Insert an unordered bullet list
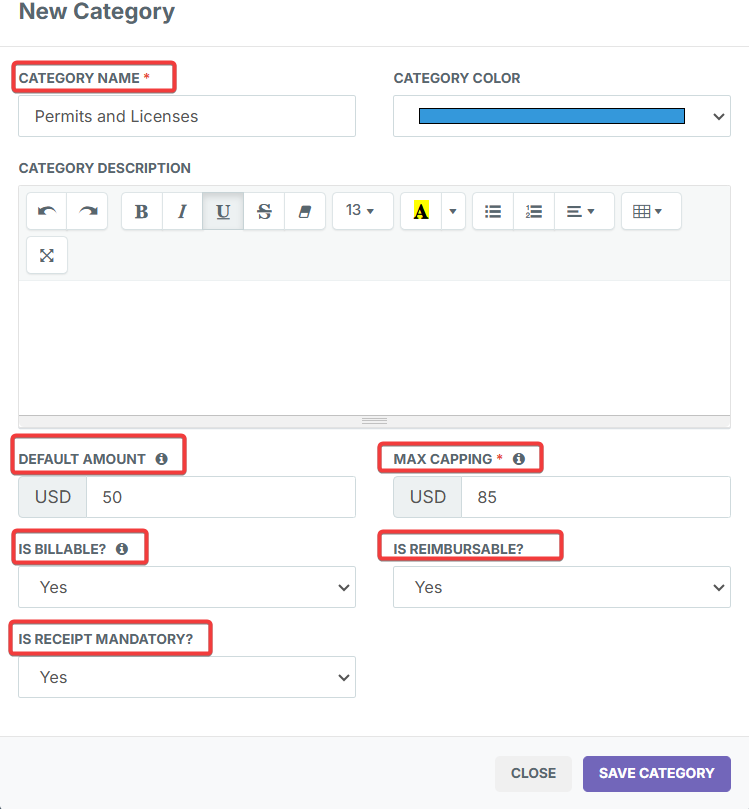This screenshot has width=749, height=809. [493, 211]
